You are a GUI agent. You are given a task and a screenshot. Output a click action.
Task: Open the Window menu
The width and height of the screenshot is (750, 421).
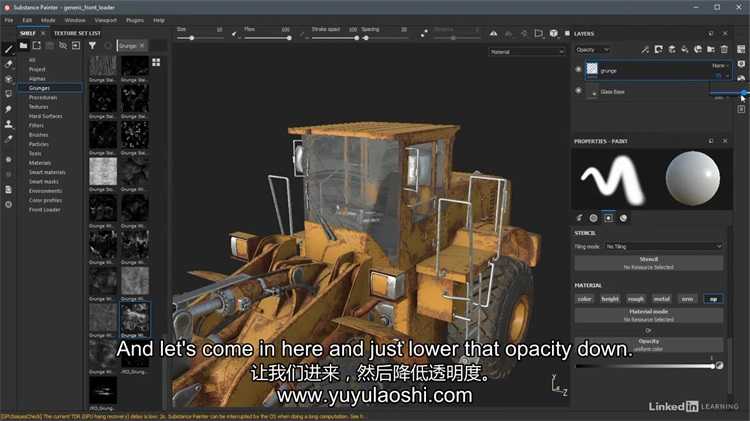(75, 20)
